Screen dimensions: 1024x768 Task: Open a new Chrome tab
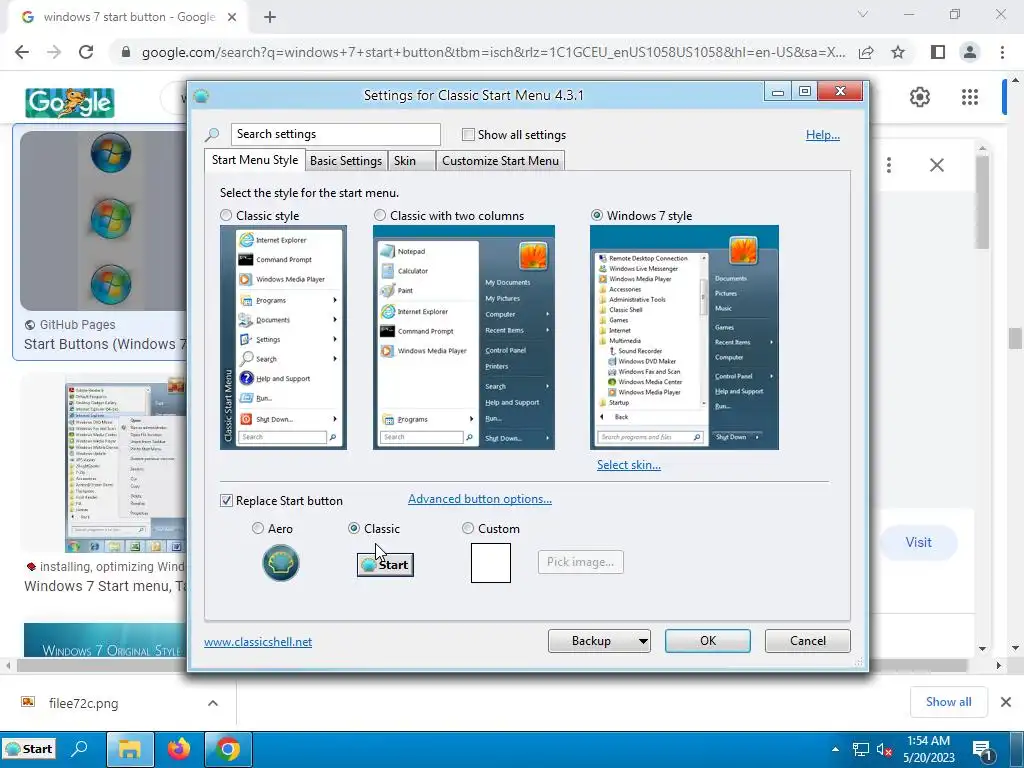point(270,17)
